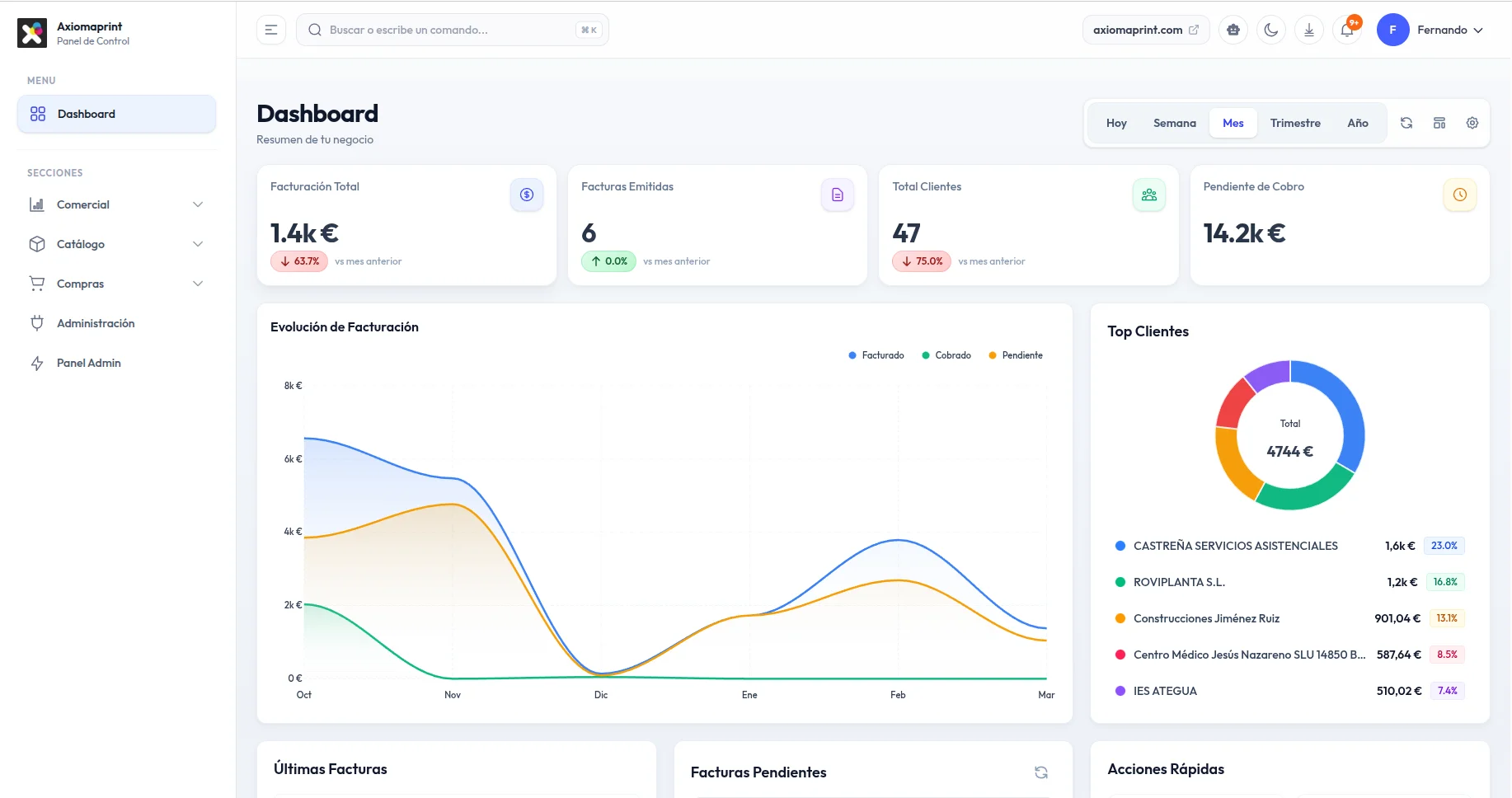Open the dashboard layout customizer icon

(1439, 122)
